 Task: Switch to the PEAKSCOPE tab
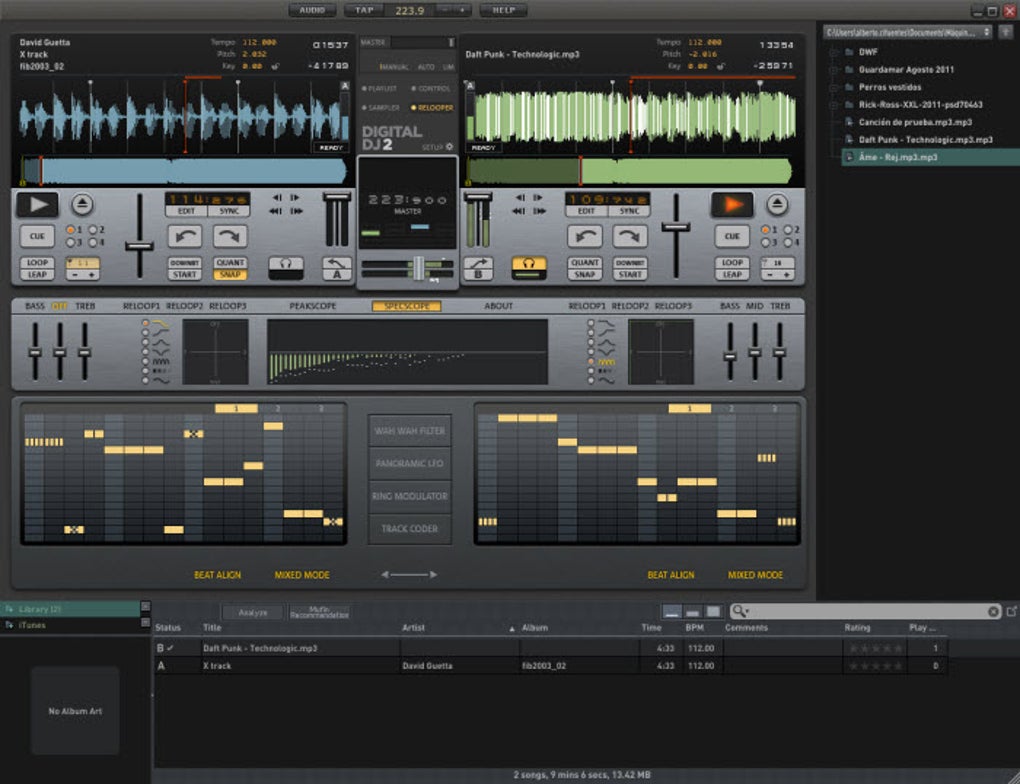313,306
